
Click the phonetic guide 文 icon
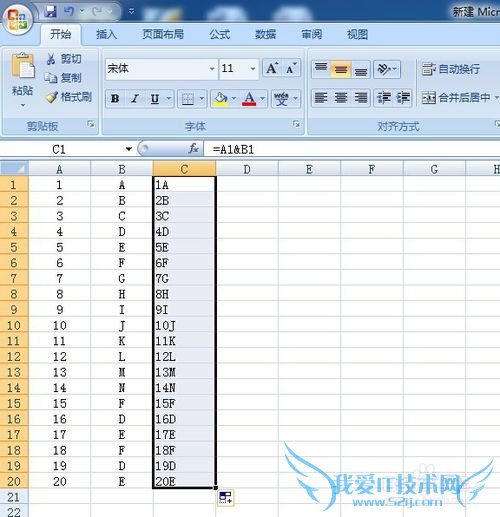click(x=281, y=99)
